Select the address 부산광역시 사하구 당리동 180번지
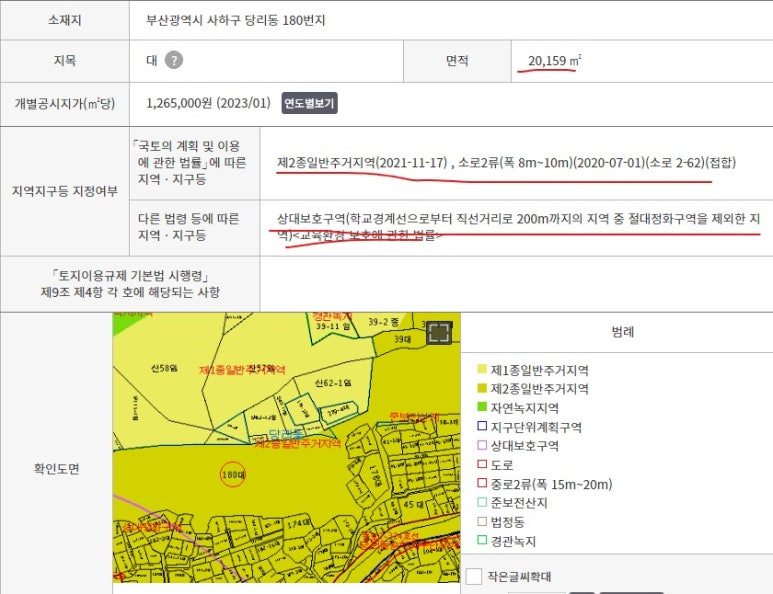The height and width of the screenshot is (594, 773). tap(236, 20)
